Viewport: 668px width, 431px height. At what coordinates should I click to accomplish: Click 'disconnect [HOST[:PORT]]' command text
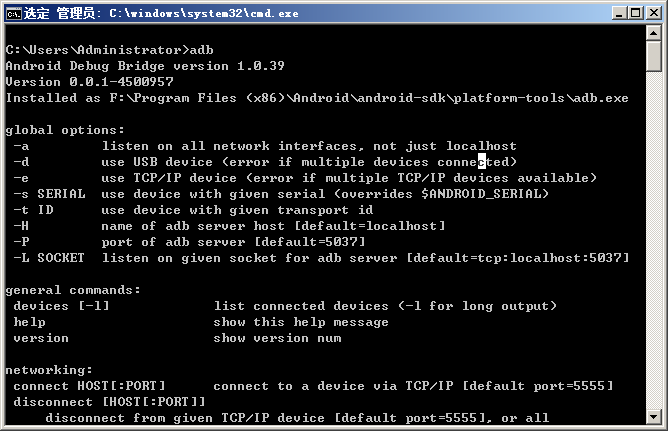[x=109, y=402]
